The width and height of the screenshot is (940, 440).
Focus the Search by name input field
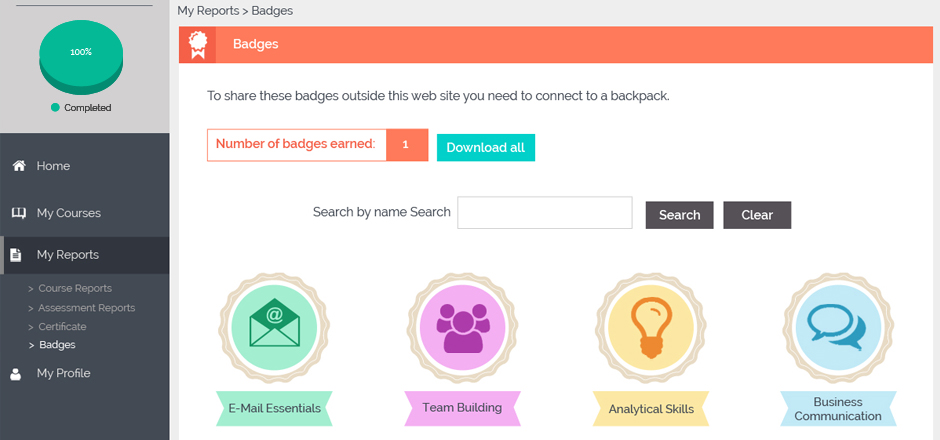point(545,212)
